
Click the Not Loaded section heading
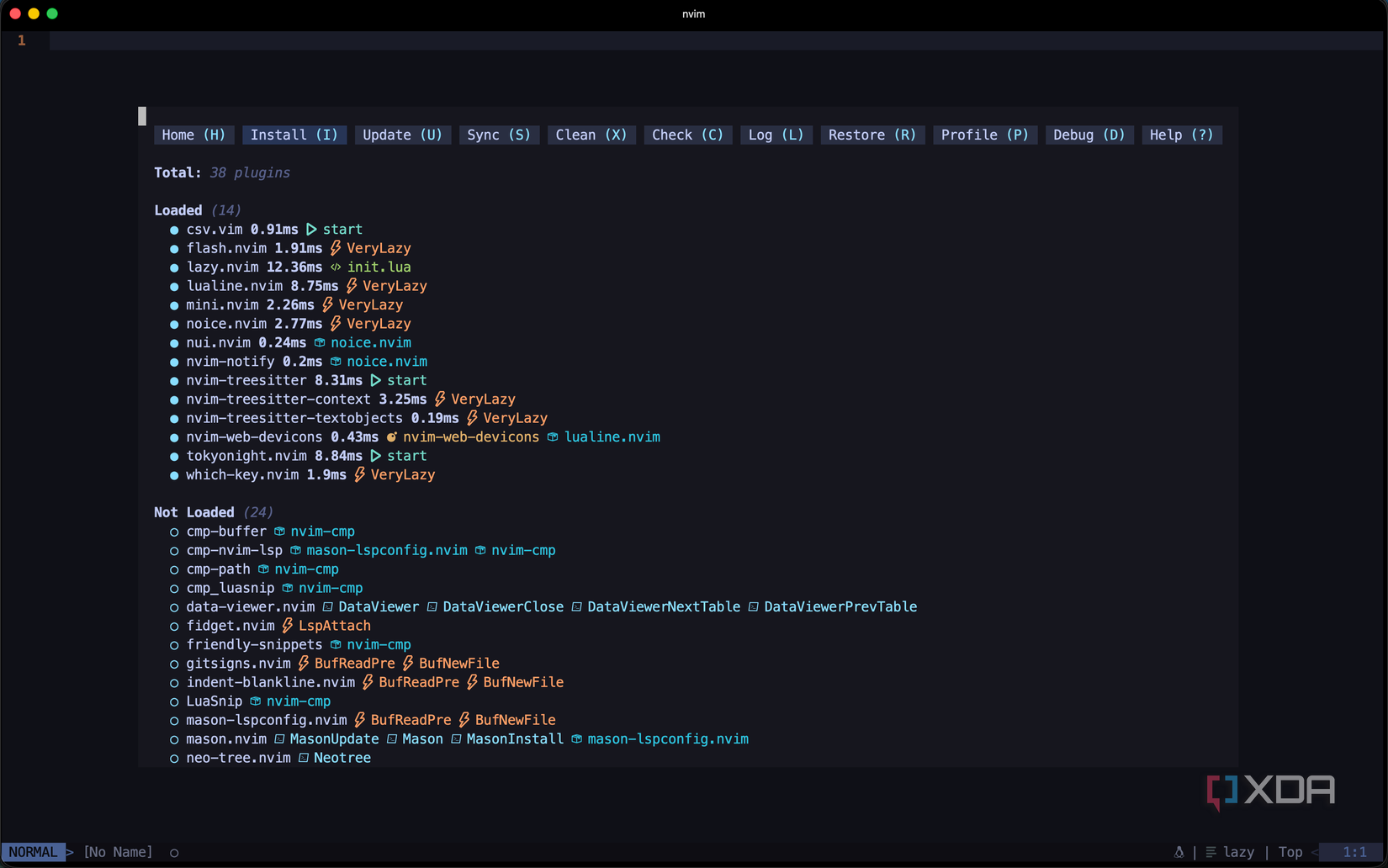tap(194, 512)
